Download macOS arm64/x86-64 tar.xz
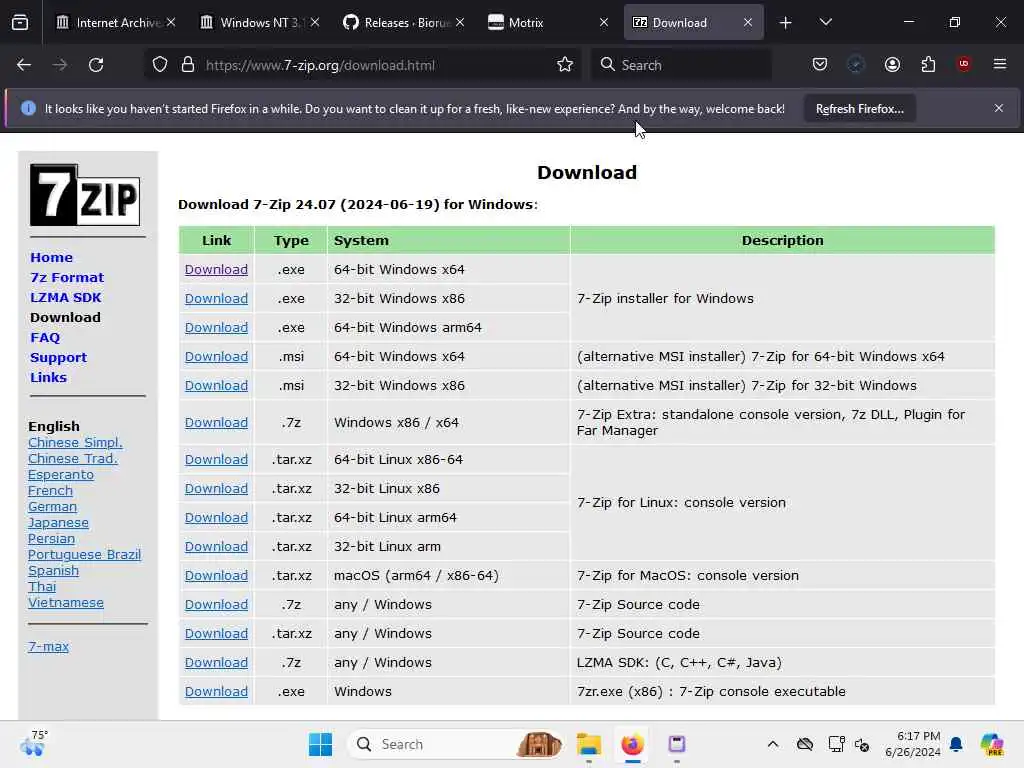Viewport: 1024px width, 768px height. click(x=216, y=575)
